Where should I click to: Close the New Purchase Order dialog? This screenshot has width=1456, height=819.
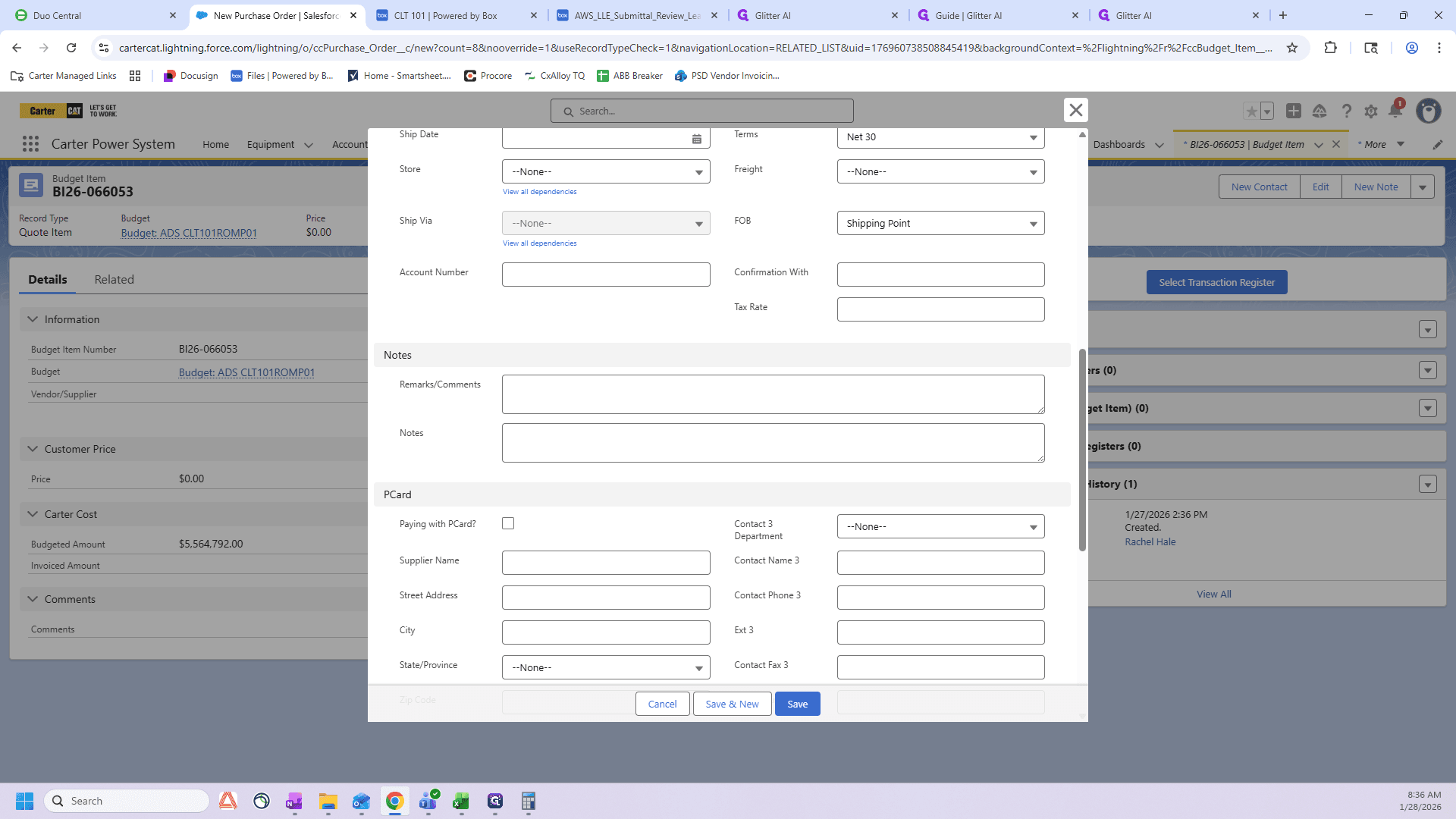pyautogui.click(x=1075, y=110)
